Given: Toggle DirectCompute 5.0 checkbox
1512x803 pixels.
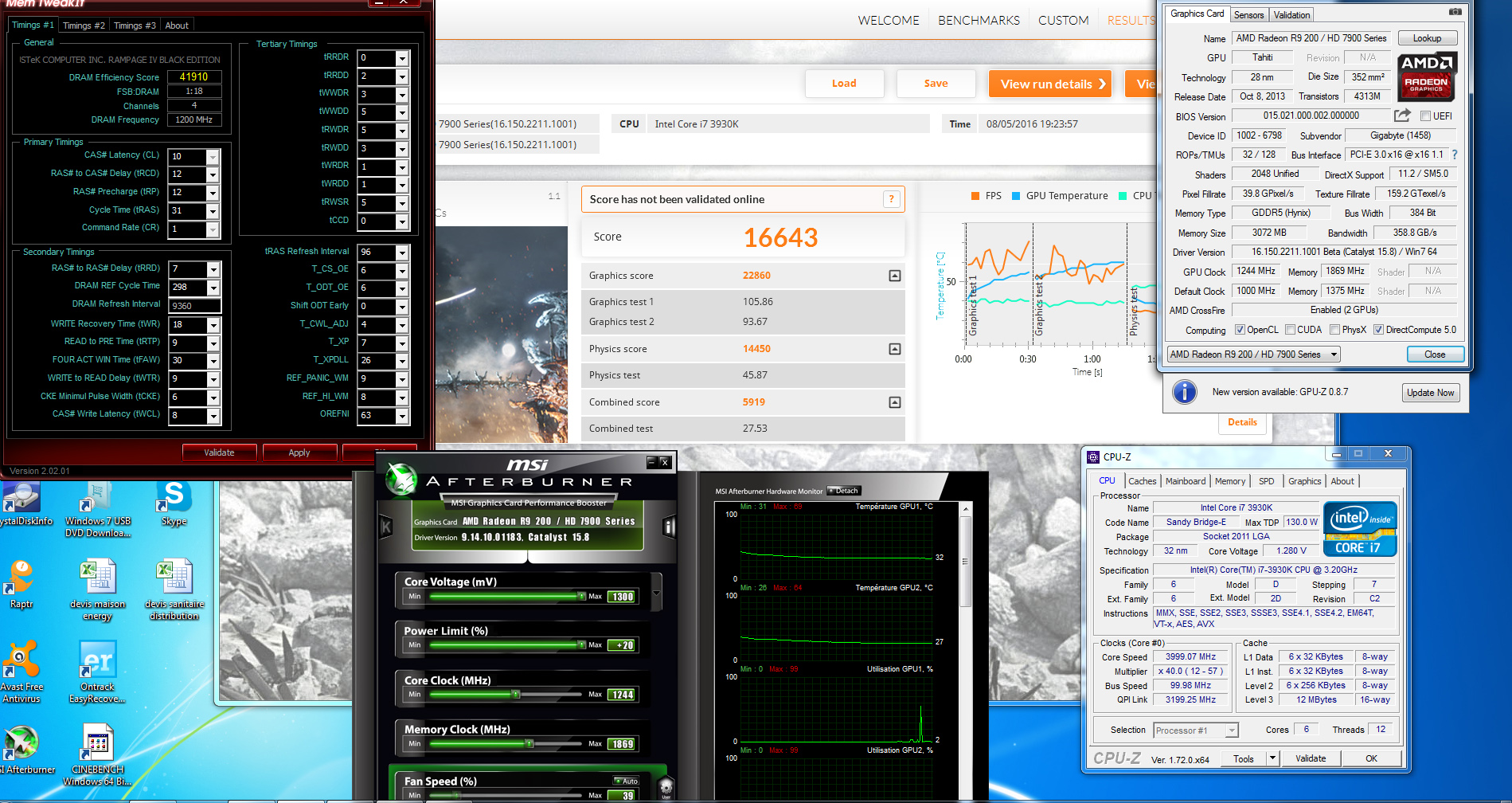Looking at the screenshot, I should [1378, 330].
